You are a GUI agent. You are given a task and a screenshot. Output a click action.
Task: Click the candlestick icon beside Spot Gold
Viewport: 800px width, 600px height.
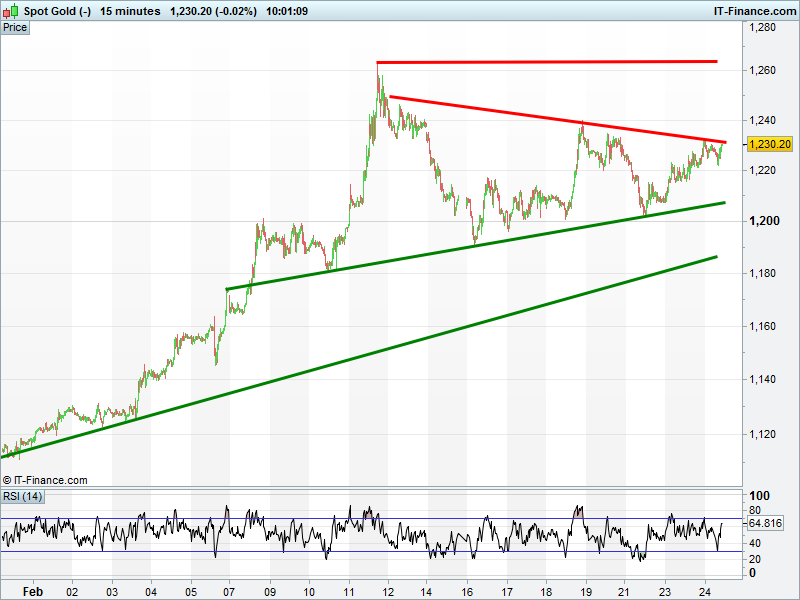[10, 11]
